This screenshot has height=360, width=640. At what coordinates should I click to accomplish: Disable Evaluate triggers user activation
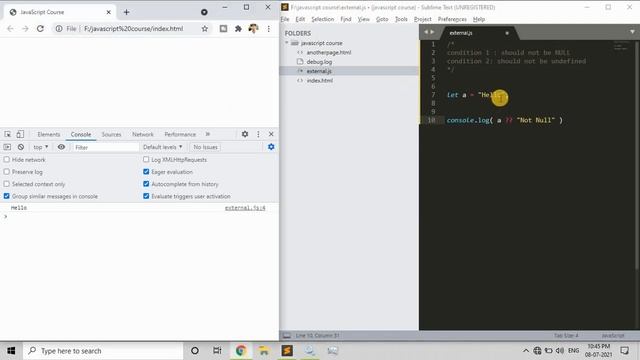pyautogui.click(x=146, y=196)
